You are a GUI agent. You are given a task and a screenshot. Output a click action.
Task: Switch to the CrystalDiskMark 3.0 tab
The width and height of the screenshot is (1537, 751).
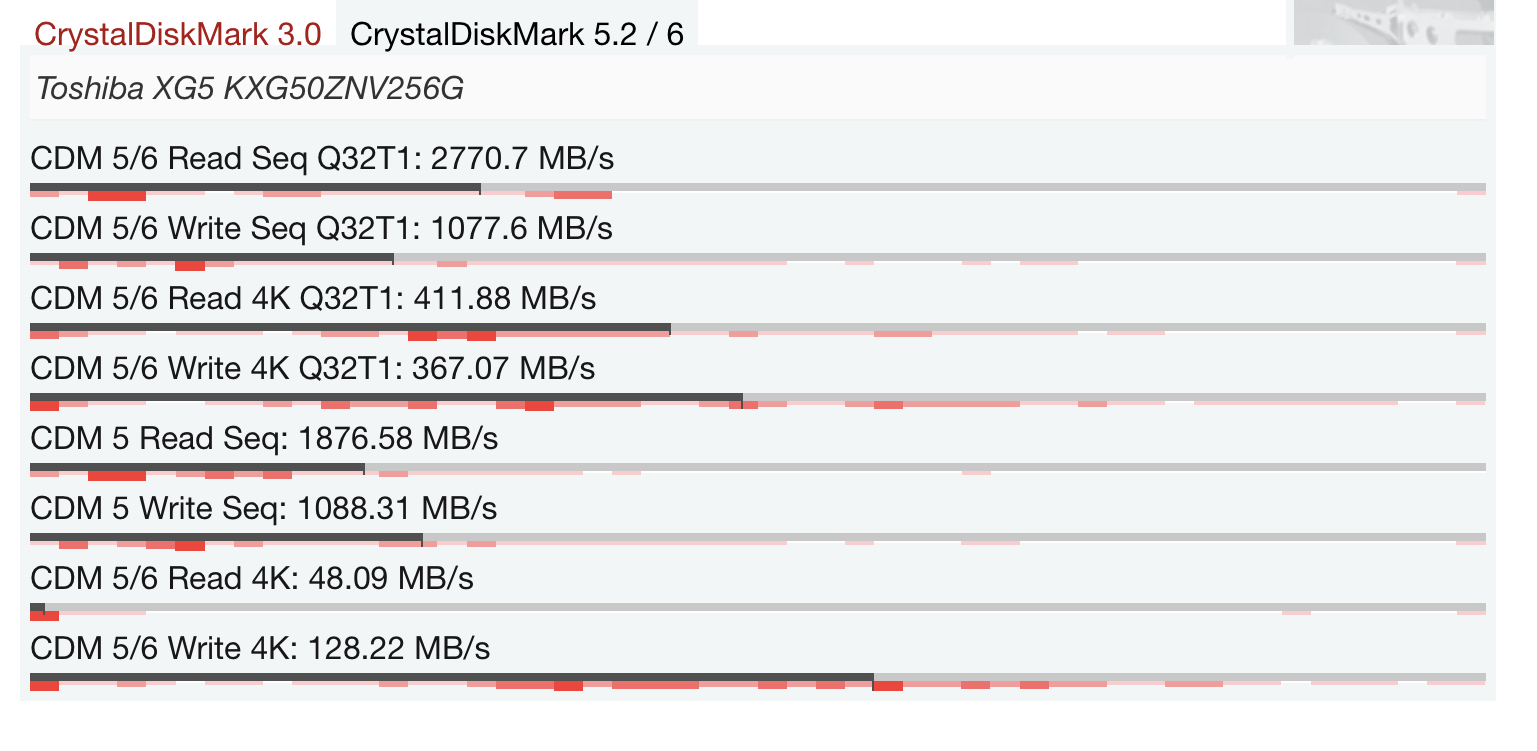coord(178,34)
